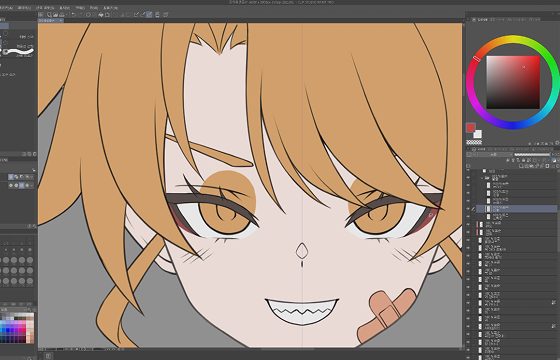Create a new canvas from command bar
The image size is (560, 360).
pos(50,15)
